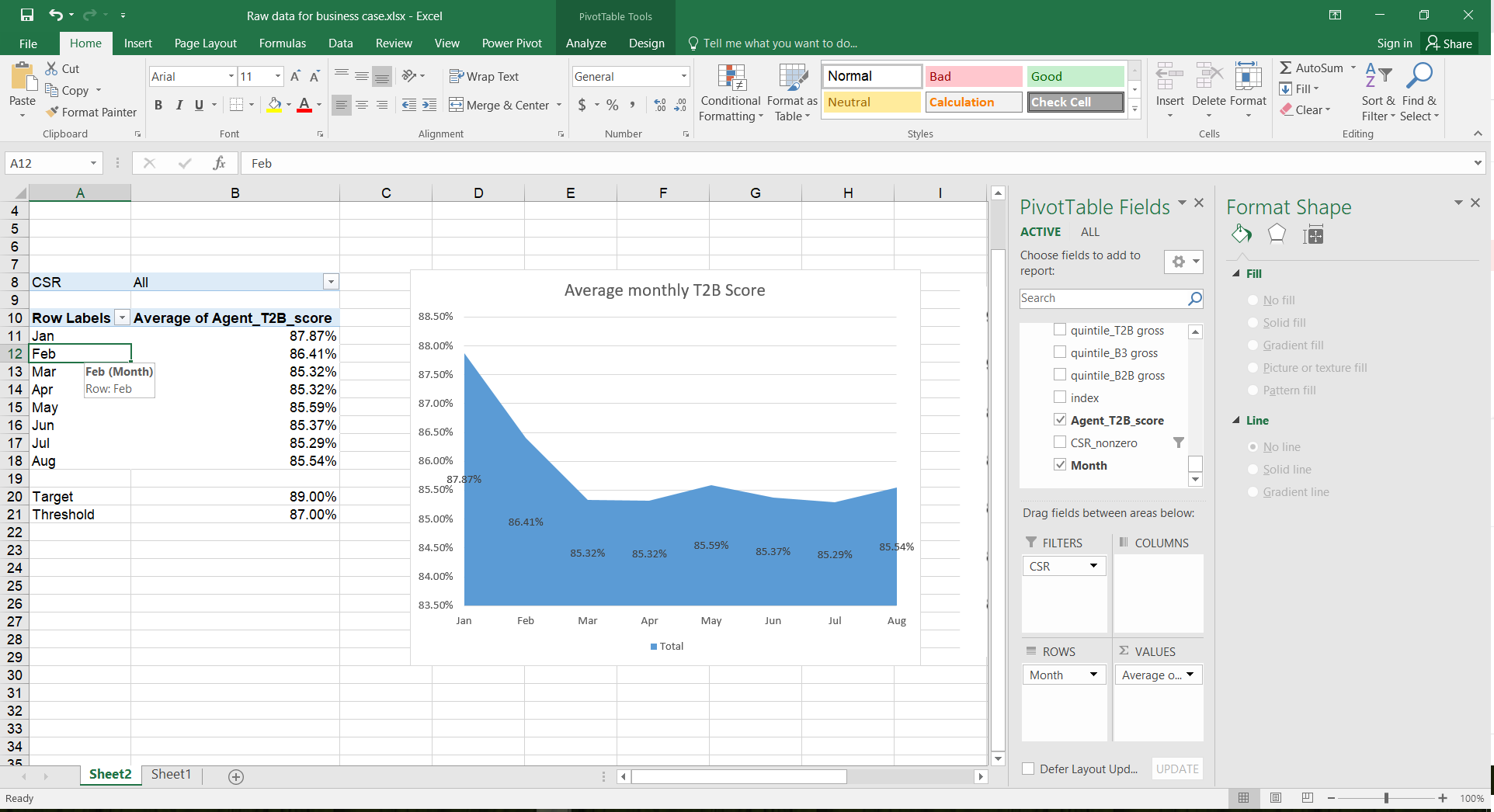Image resolution: width=1494 pixels, height=812 pixels.
Task: Expand the Row Labels filter dropdown
Action: 122,318
